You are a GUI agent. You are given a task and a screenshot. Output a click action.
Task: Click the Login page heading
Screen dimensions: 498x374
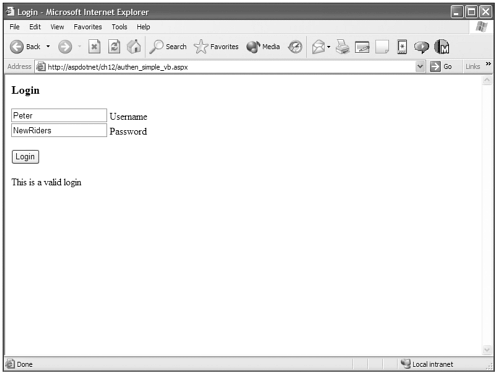tap(25, 90)
